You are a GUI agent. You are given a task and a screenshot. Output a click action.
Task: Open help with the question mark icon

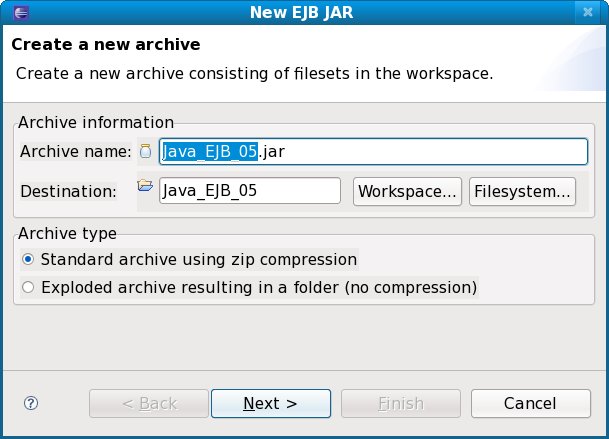(30, 403)
